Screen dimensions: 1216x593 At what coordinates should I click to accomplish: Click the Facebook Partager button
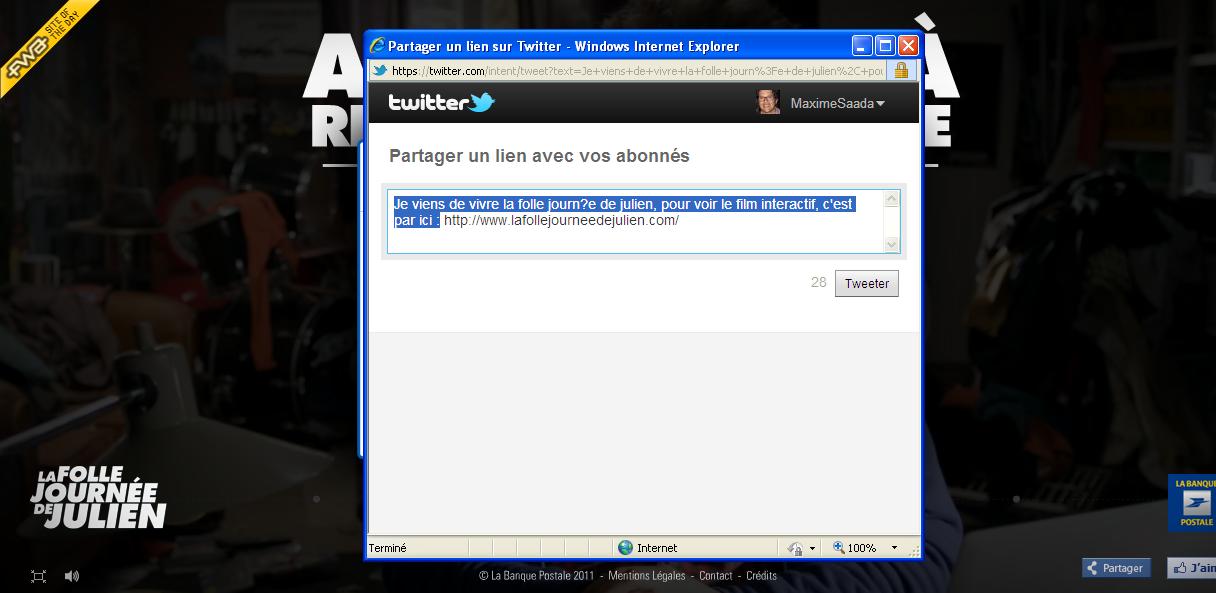pyautogui.click(x=1116, y=568)
